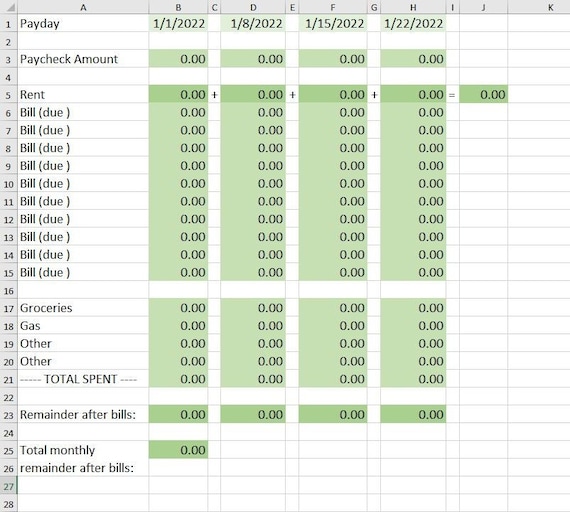Click the 1/1/2022 payday date cell
The image size is (570, 512).
pos(178,24)
